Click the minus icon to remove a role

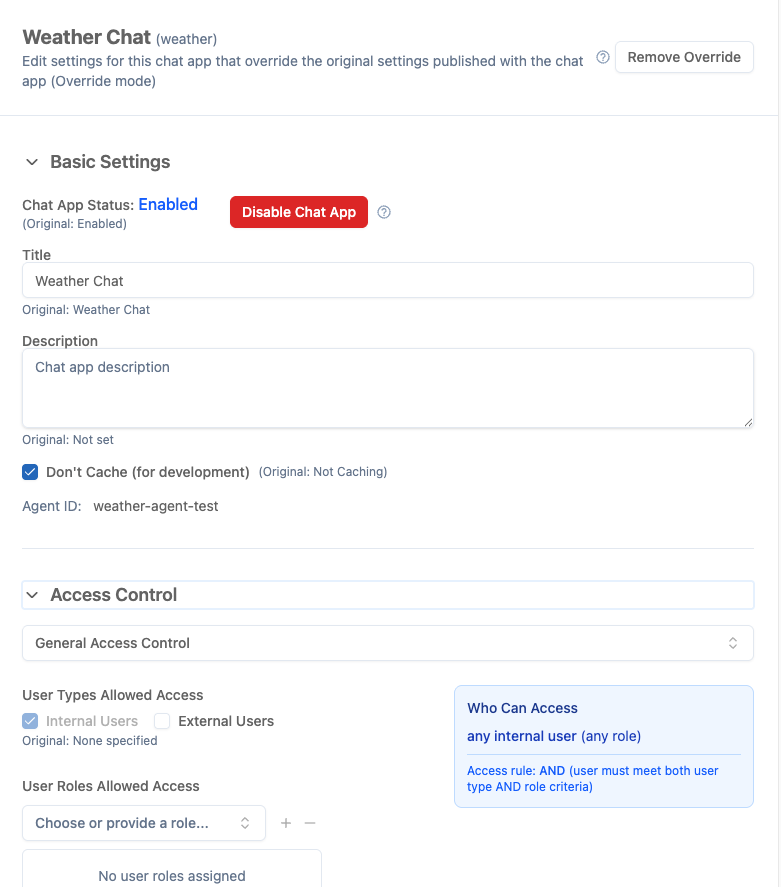tap(310, 822)
